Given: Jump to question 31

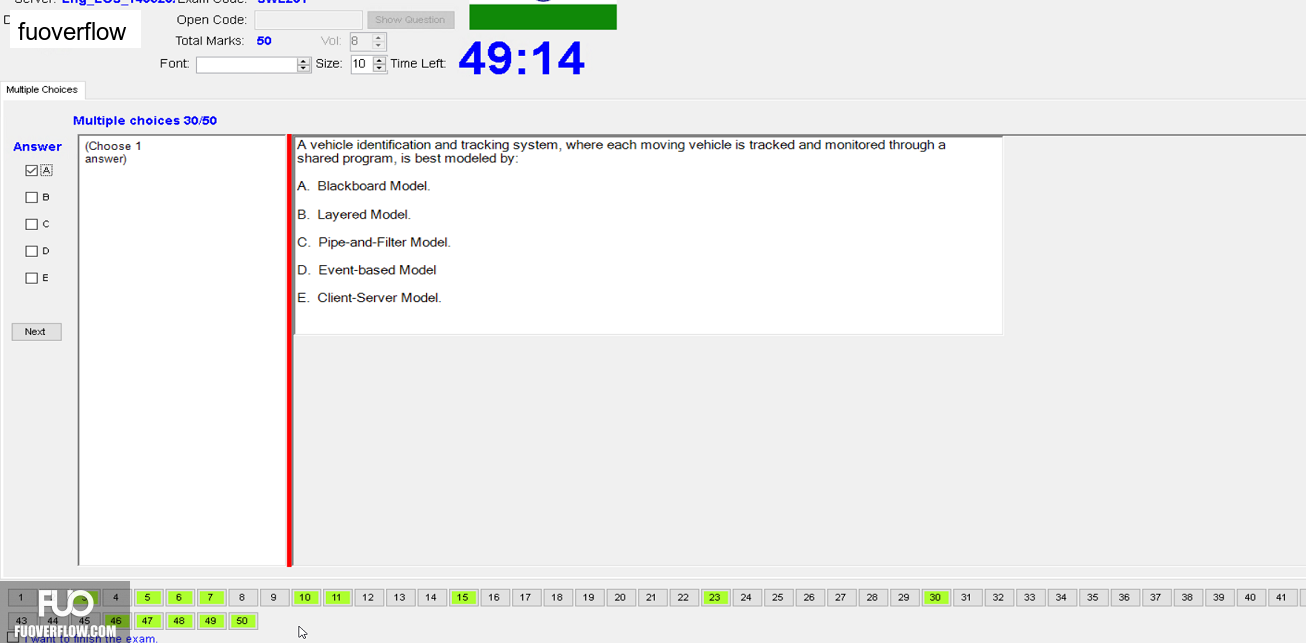Looking at the screenshot, I should [966, 598].
